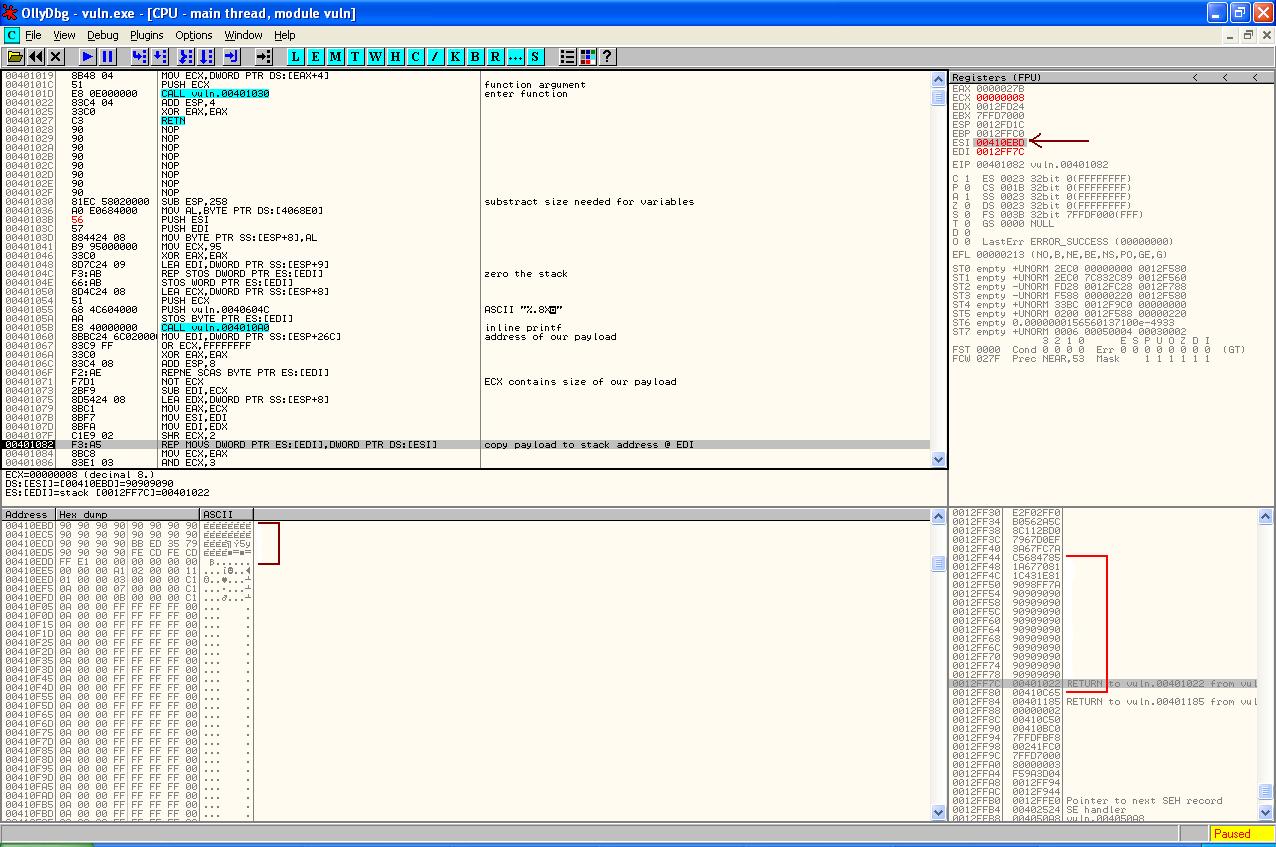The height and width of the screenshot is (847, 1276).
Task: Click the Open file folder icon
Action: 16,57
